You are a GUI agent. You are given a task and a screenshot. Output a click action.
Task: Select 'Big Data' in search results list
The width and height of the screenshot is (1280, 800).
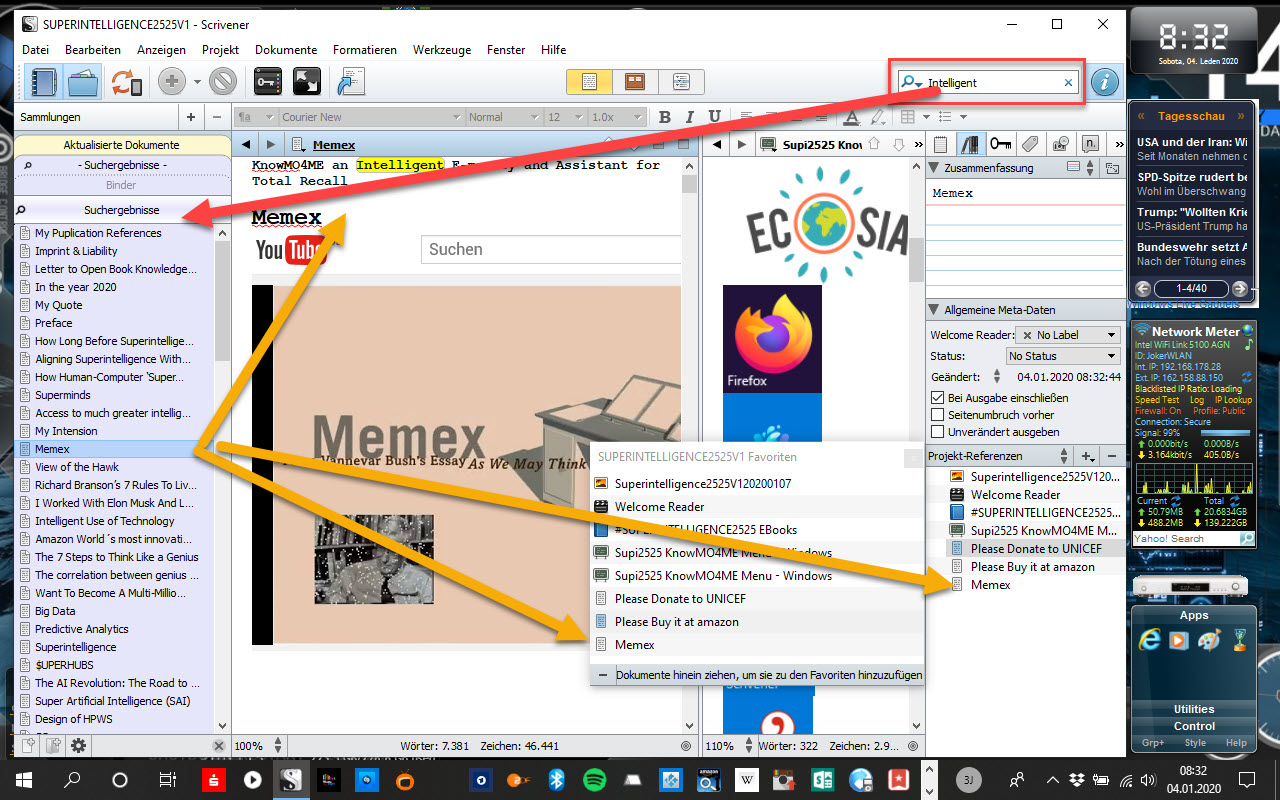point(55,611)
